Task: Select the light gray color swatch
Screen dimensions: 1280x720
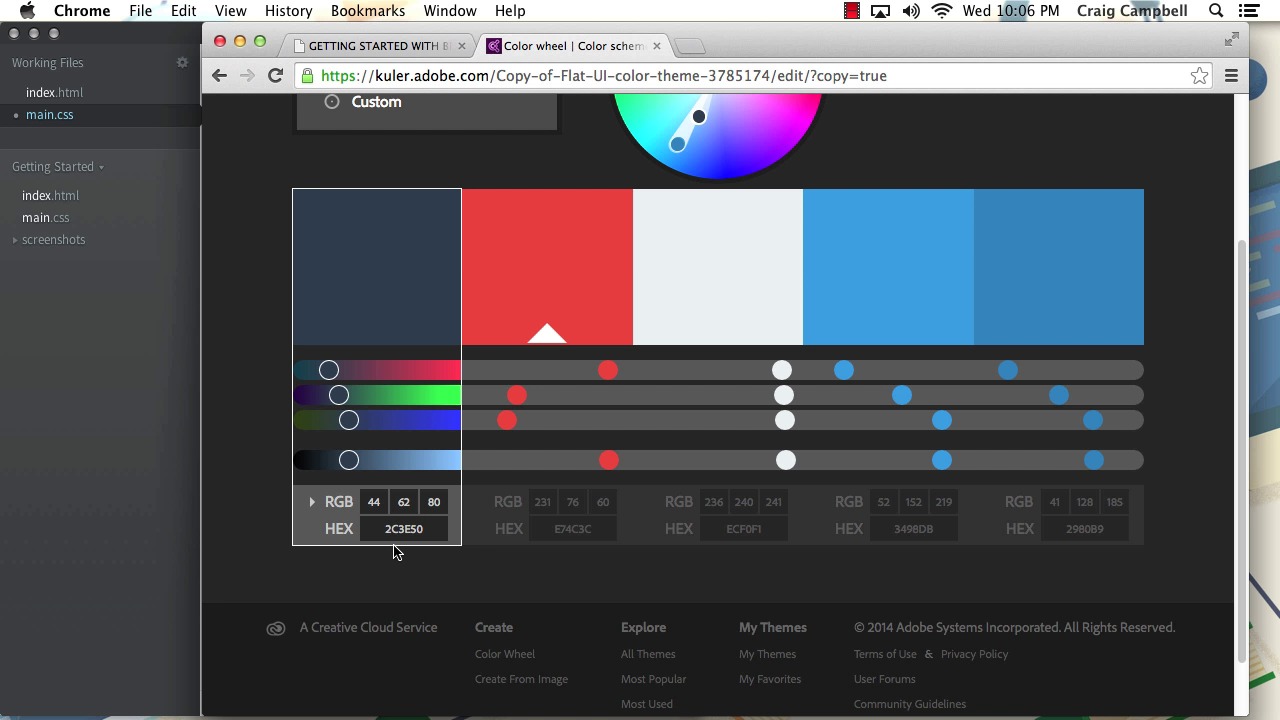Action: 718,267
